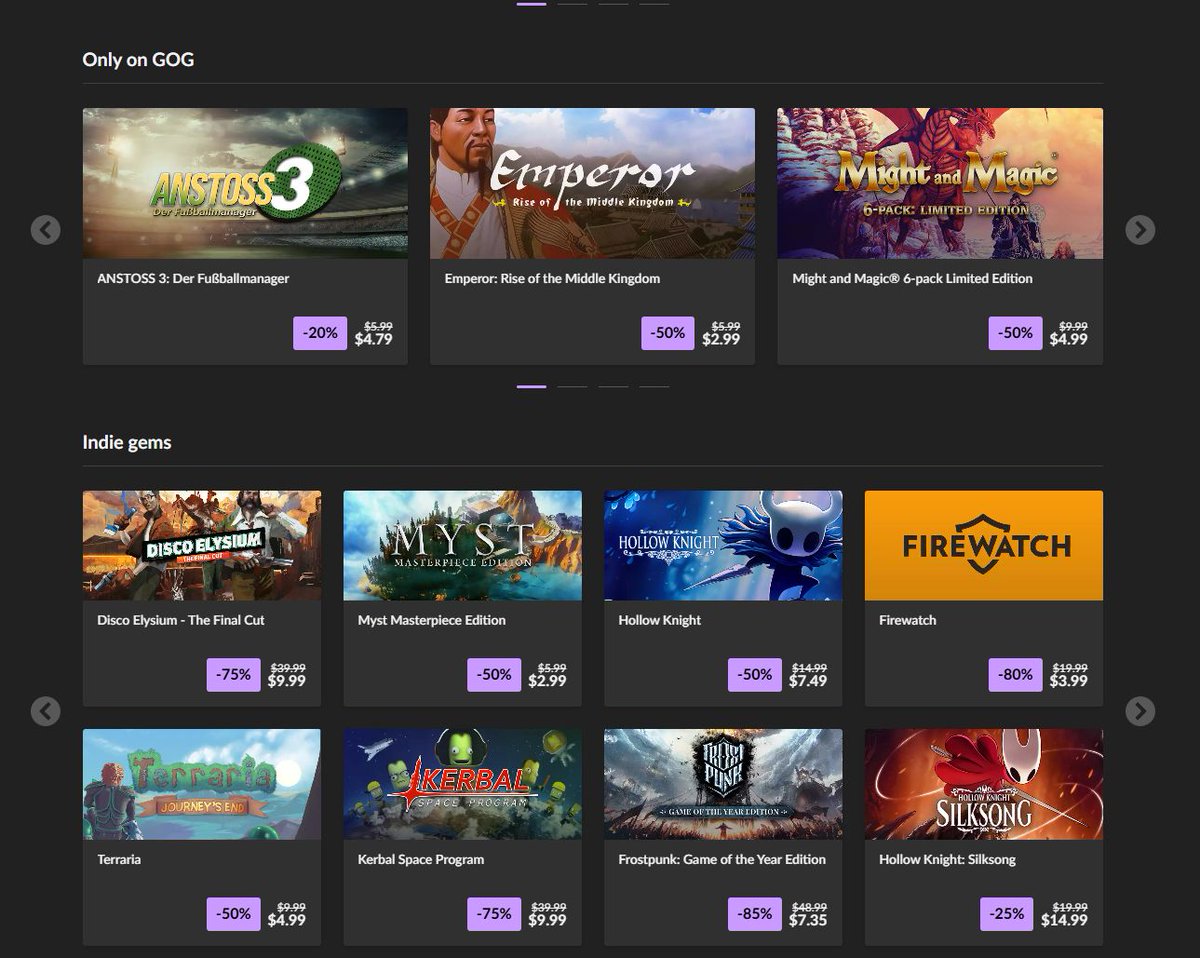Click Hollow Knight: Silksong title text

coord(947,859)
